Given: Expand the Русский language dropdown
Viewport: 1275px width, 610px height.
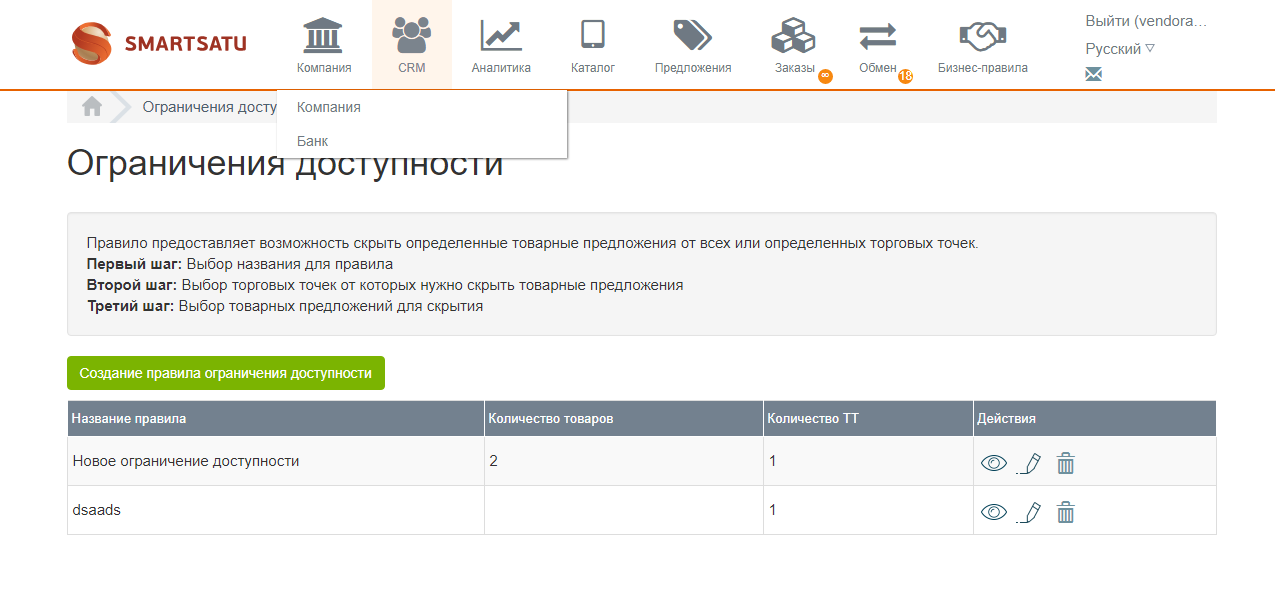Looking at the screenshot, I should click(x=1120, y=48).
